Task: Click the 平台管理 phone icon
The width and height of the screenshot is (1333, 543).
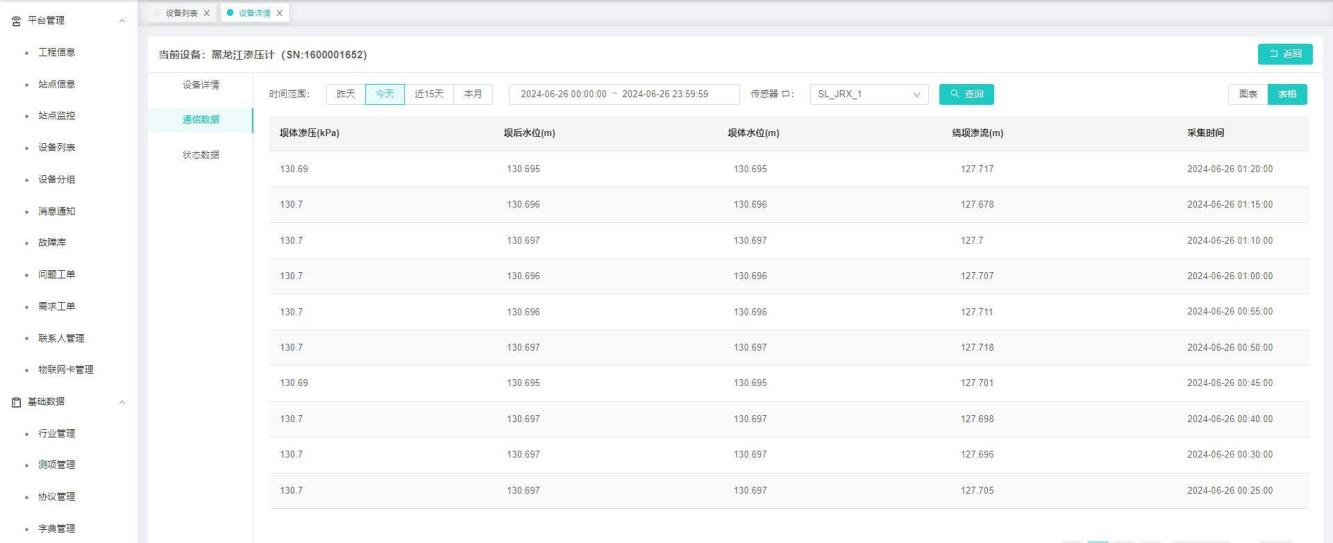Action: click(x=16, y=20)
